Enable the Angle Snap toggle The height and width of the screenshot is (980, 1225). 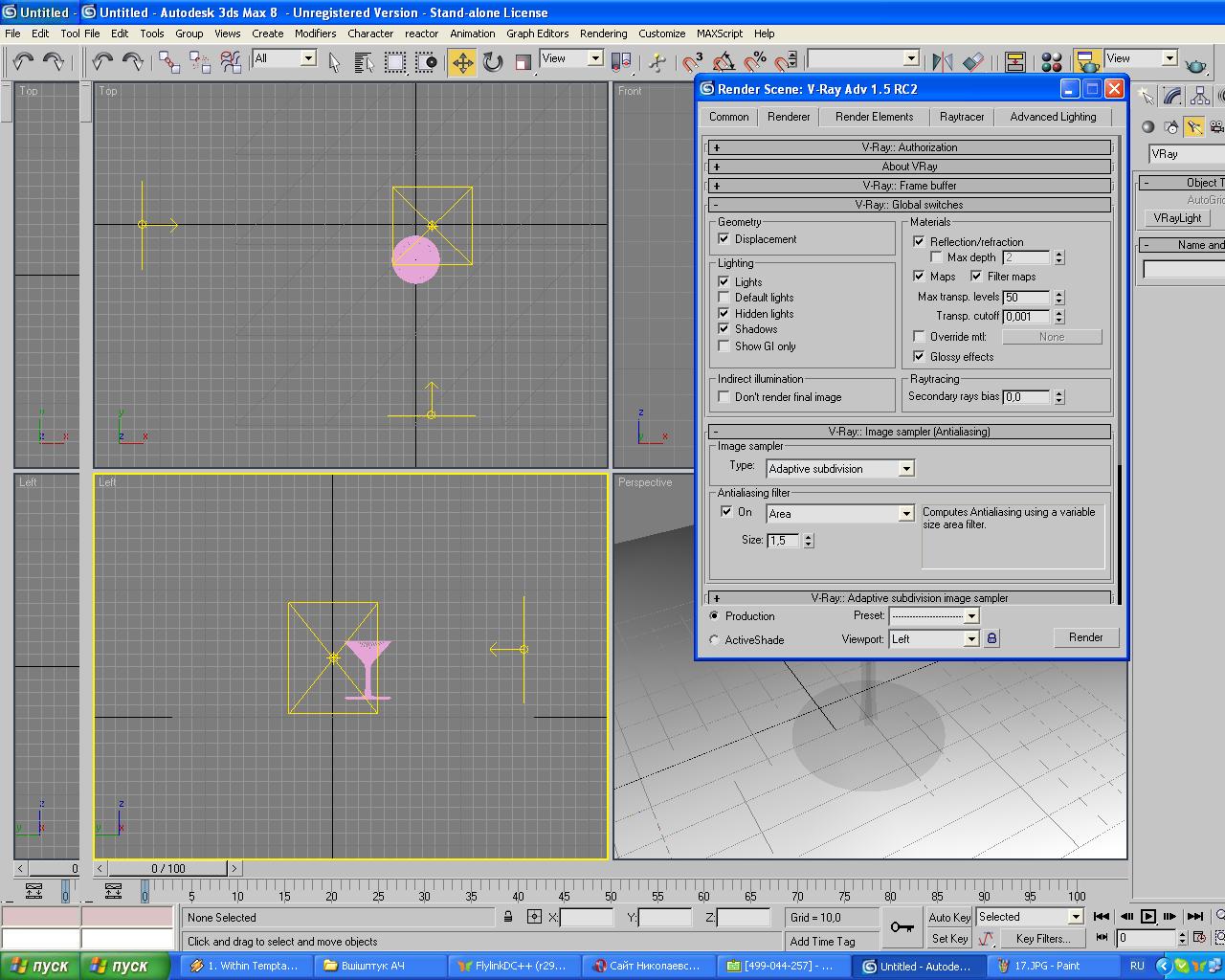pos(724,62)
